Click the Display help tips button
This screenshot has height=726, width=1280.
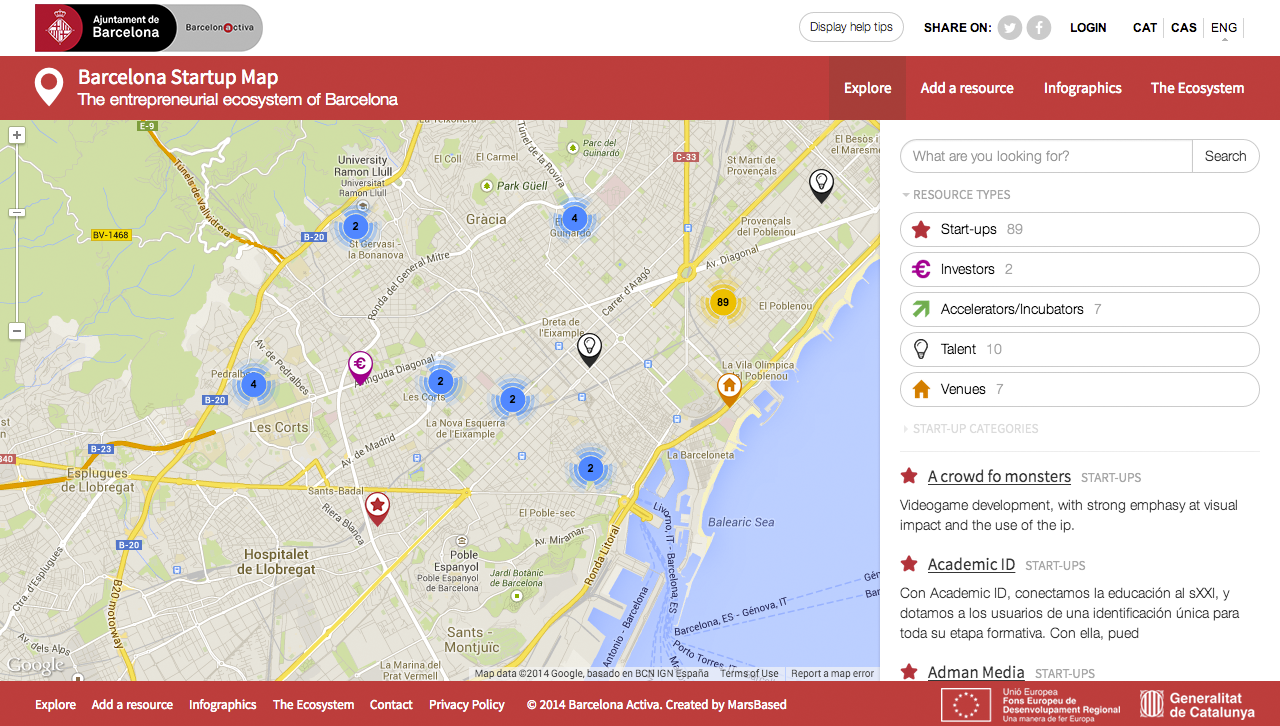(851, 27)
